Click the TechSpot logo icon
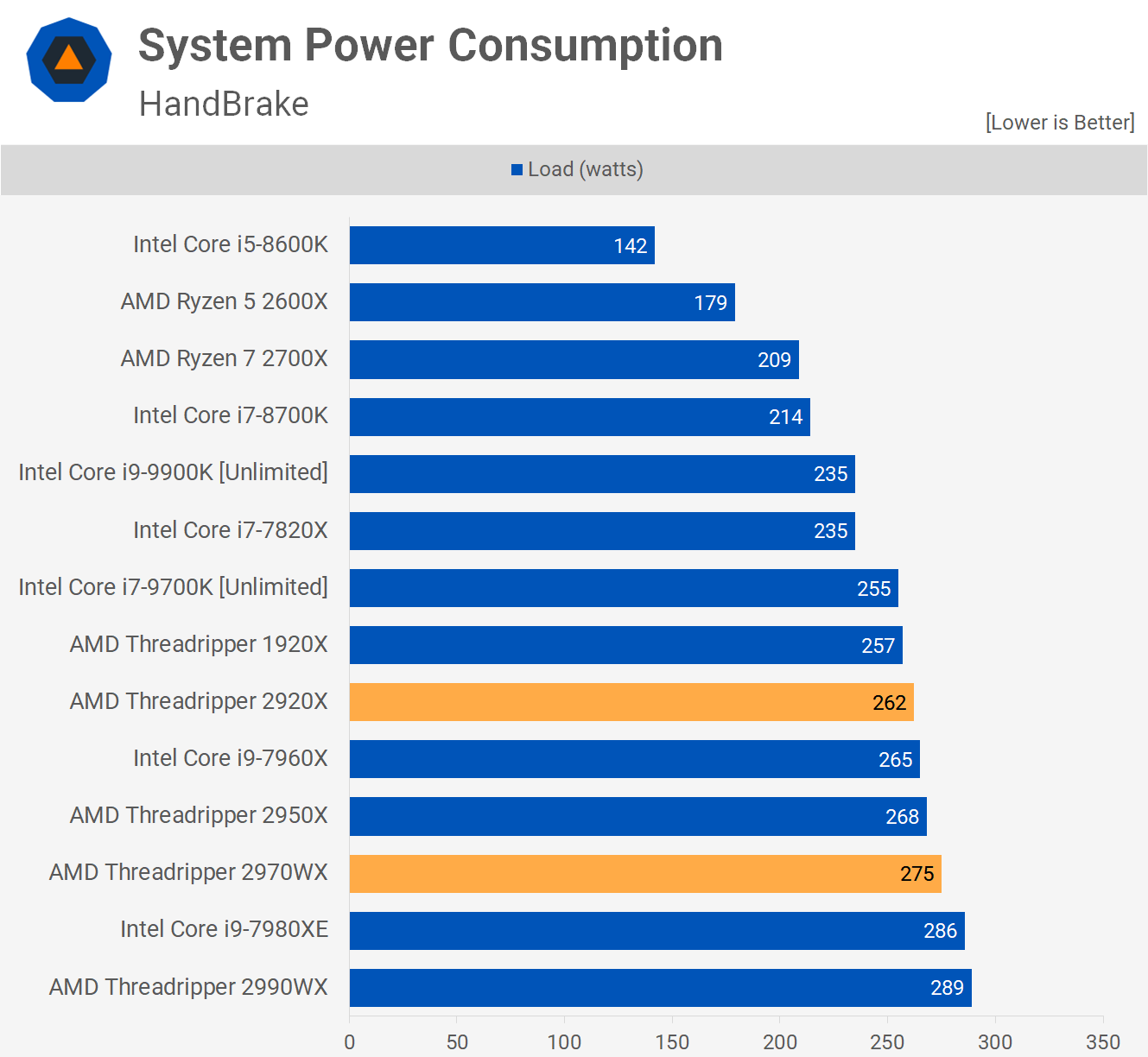1148x1057 pixels. (69, 60)
